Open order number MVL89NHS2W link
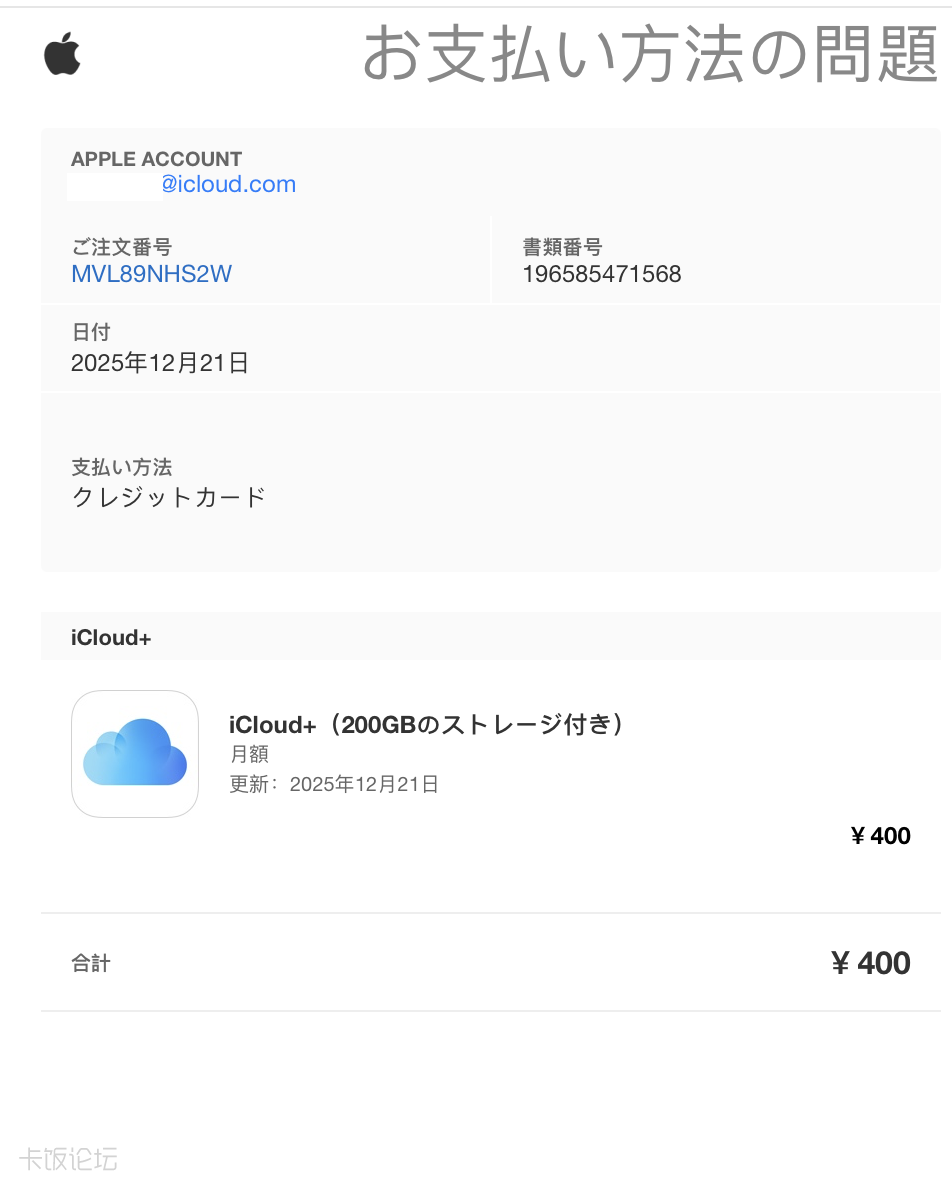The image size is (952, 1182). pos(151,274)
